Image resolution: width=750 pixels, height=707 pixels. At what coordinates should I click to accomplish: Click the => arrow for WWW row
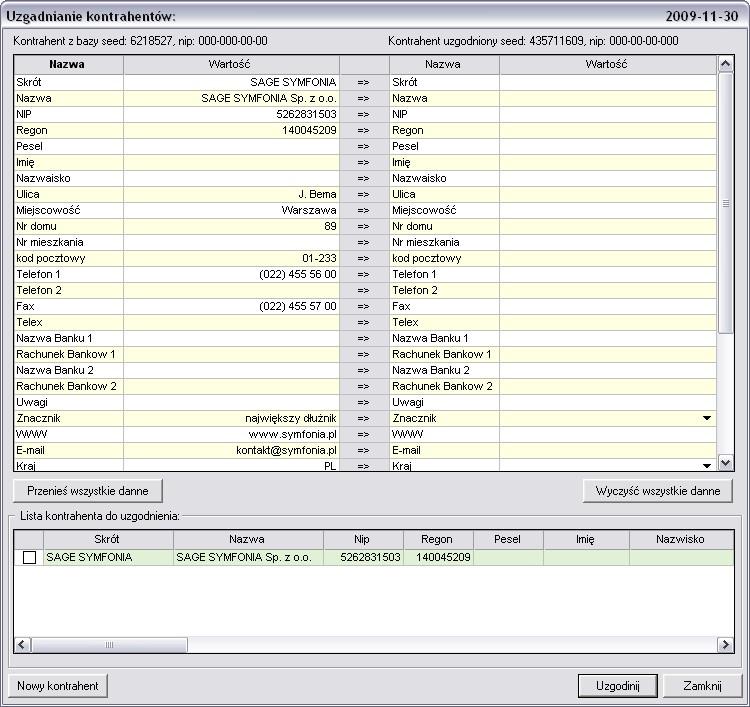(x=364, y=434)
